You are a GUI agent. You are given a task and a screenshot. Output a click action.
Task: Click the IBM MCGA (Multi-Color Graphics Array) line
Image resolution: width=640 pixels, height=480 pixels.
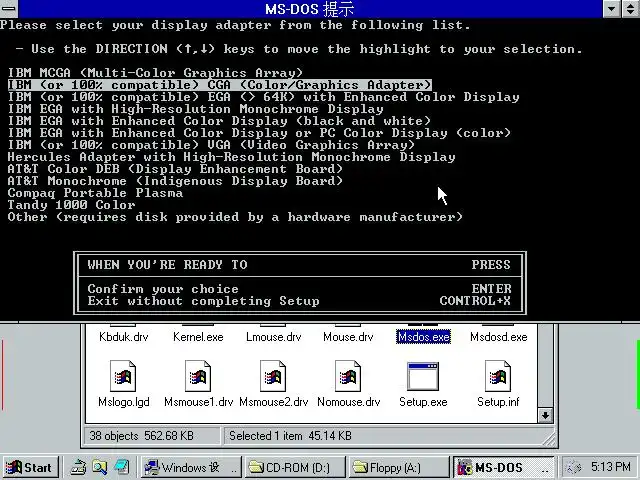[155, 73]
